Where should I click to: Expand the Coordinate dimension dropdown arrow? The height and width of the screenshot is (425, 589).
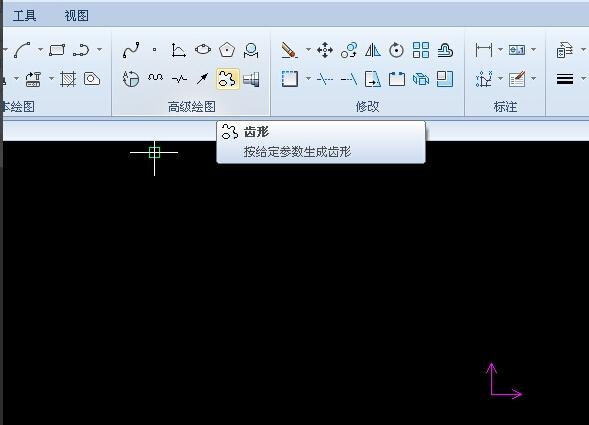coord(500,79)
